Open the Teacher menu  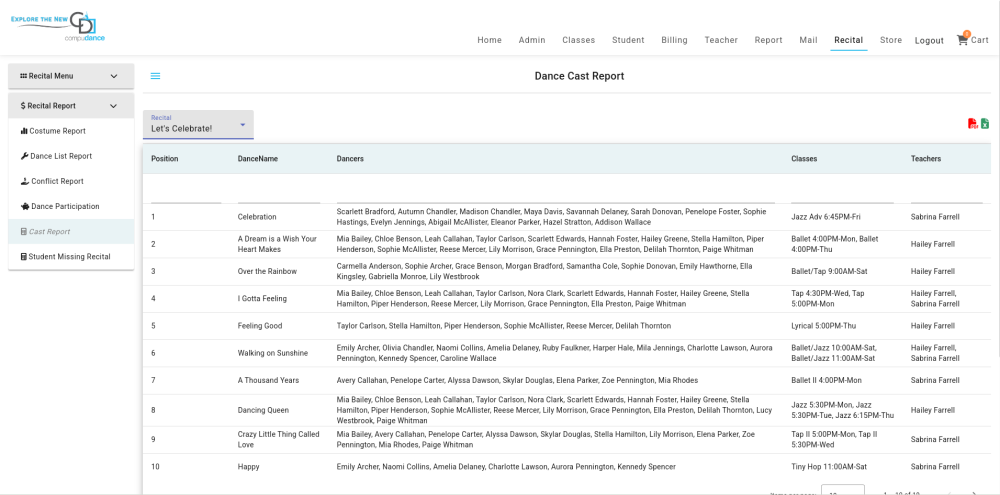pos(721,40)
